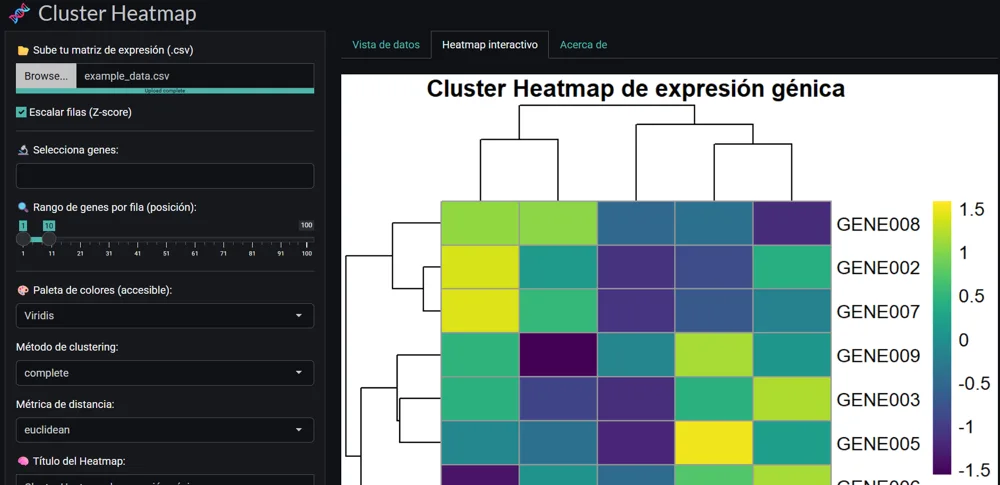Click the GENE007 row label
Image resolution: width=1000 pixels, height=485 pixels.
878,311
